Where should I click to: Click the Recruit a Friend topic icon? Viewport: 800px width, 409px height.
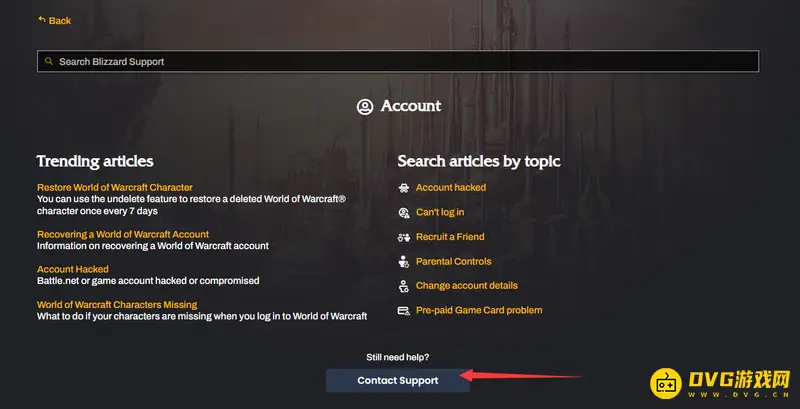404,237
